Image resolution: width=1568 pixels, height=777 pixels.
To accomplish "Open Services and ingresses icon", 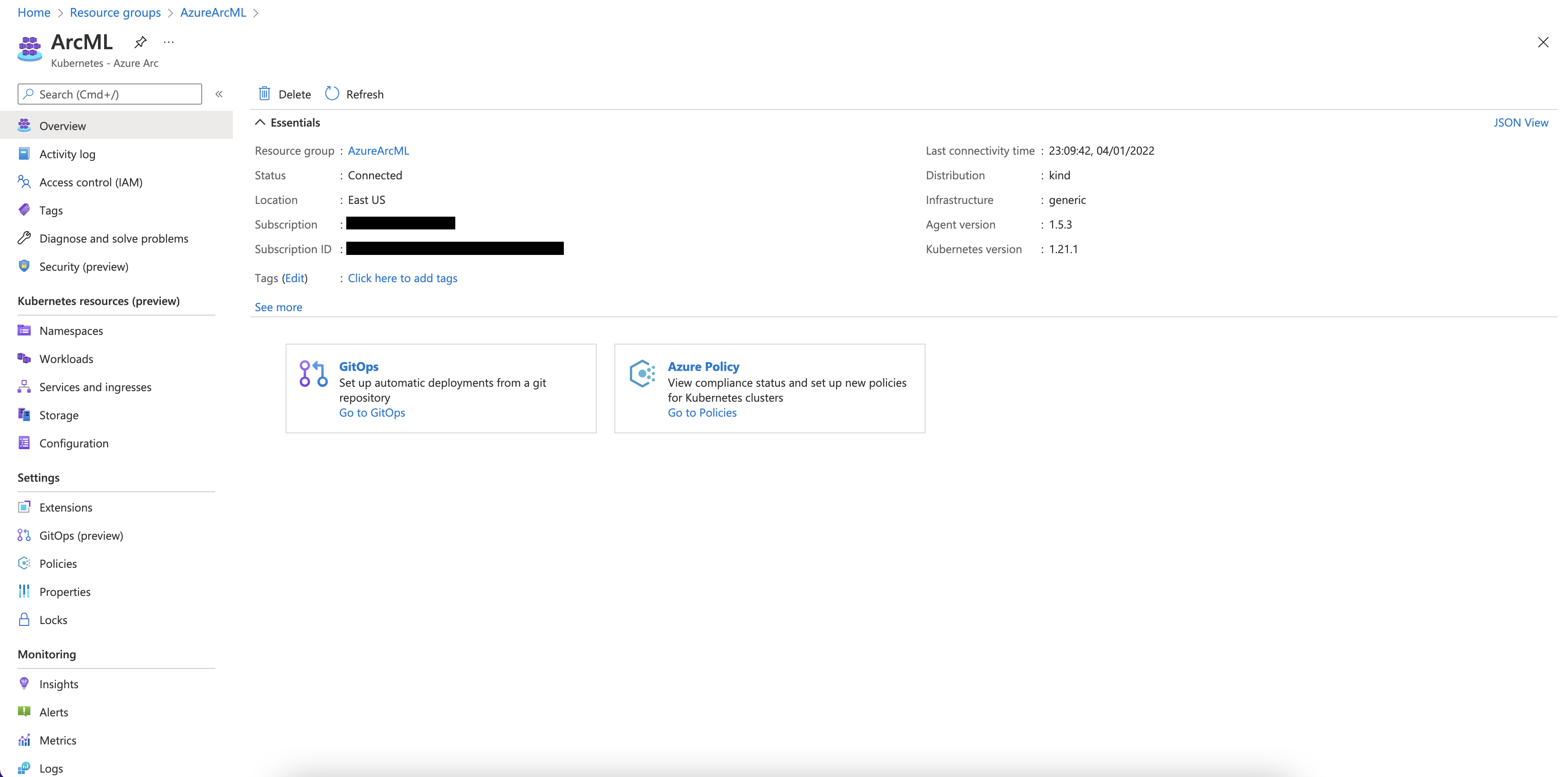I will click(24, 387).
